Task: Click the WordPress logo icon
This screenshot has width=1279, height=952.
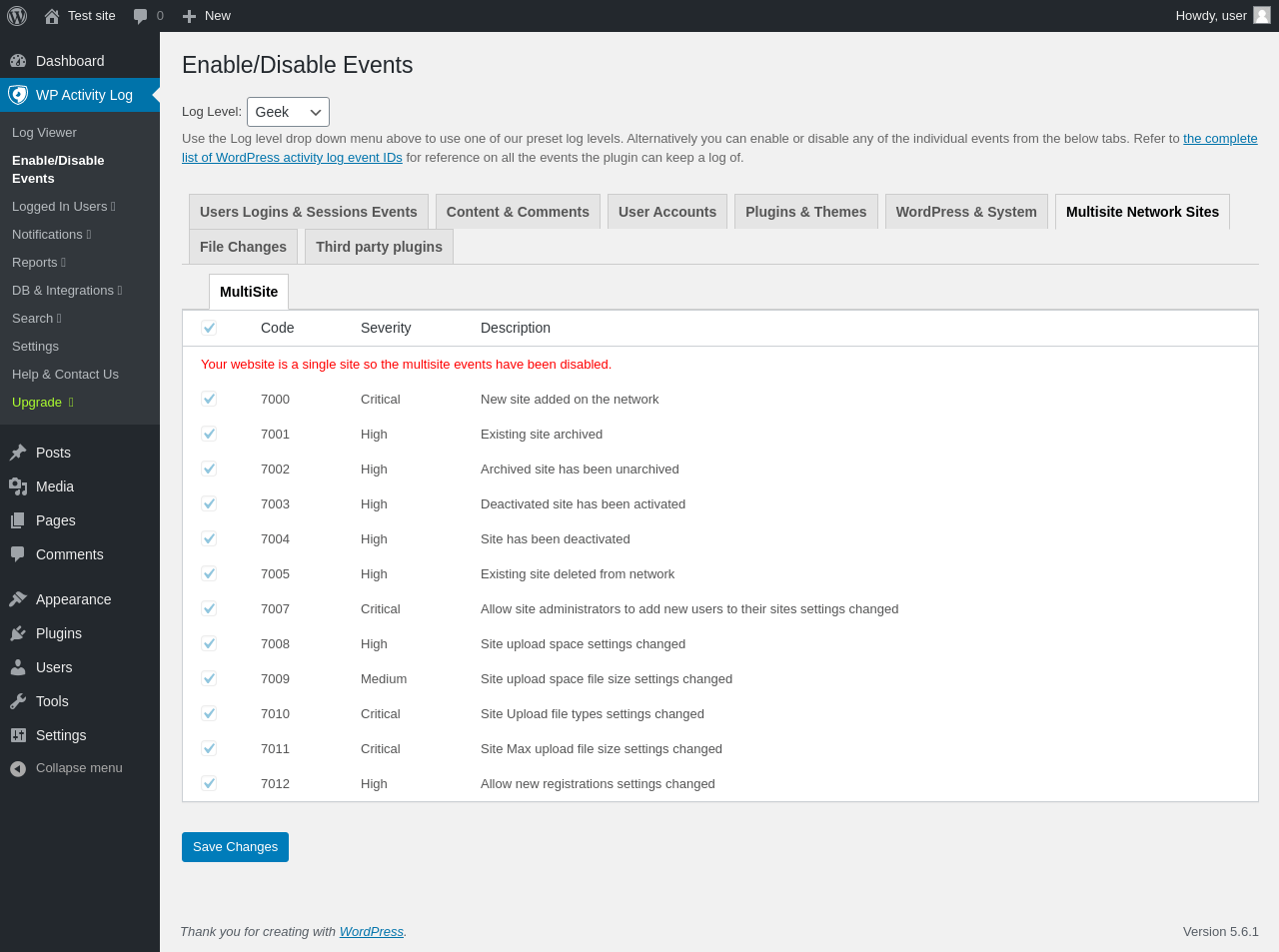Action: pyautogui.click(x=17, y=16)
